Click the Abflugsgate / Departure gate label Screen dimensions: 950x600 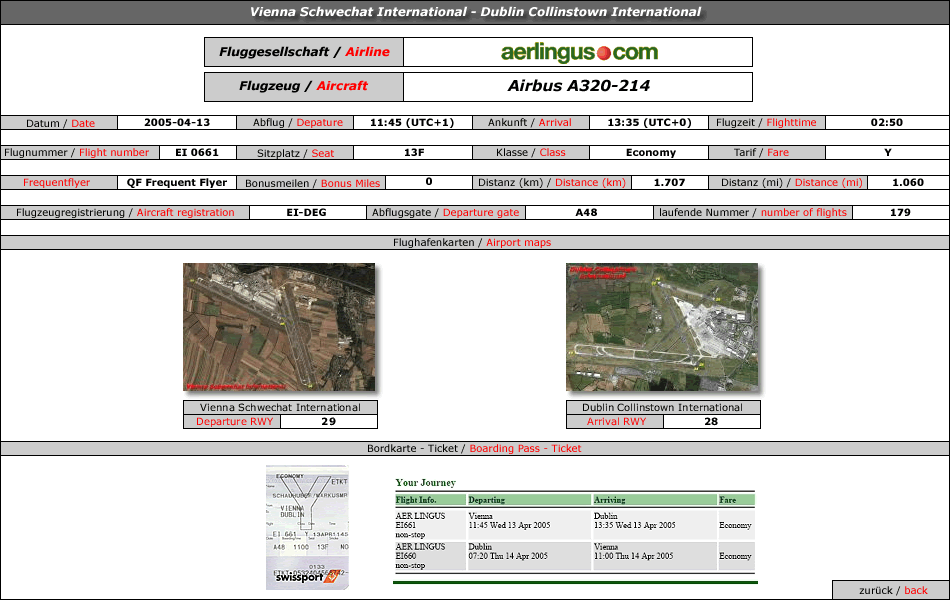click(445, 213)
